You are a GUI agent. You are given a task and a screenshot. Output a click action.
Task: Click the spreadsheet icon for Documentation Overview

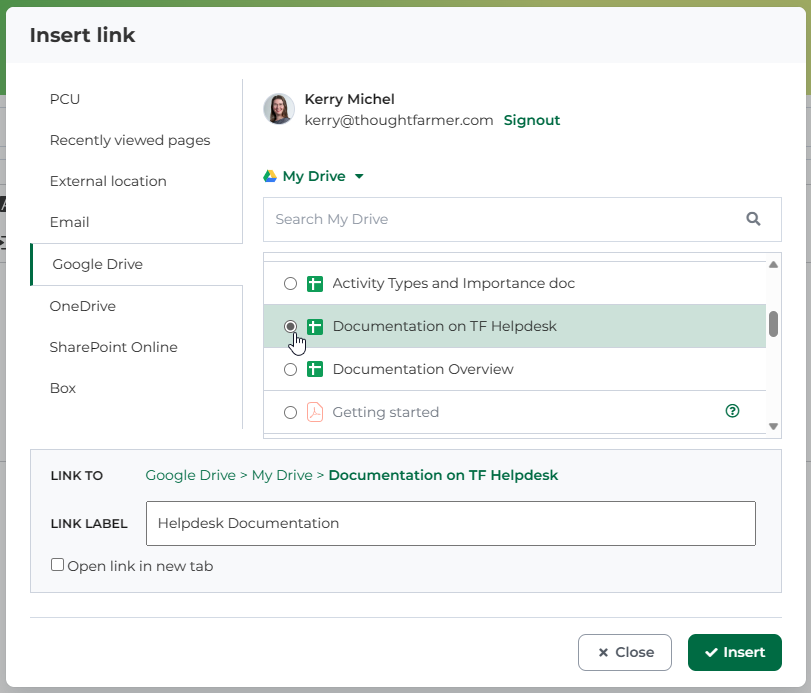click(x=315, y=370)
